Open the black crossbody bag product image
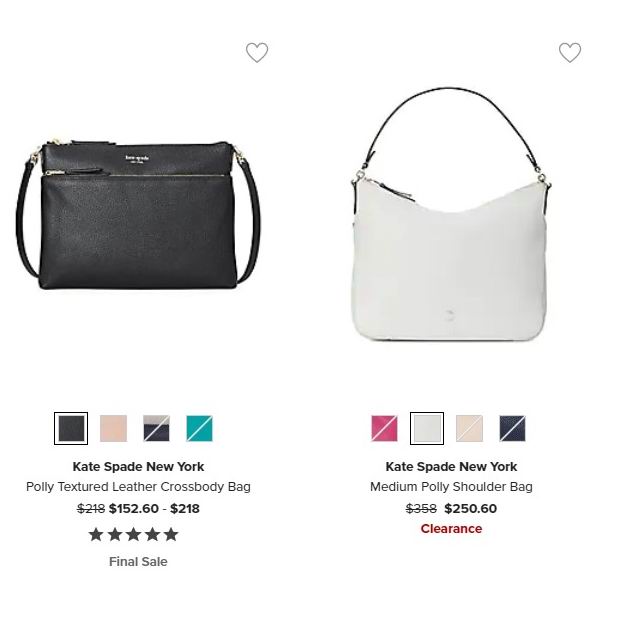This screenshot has height=636, width=631. (x=138, y=214)
